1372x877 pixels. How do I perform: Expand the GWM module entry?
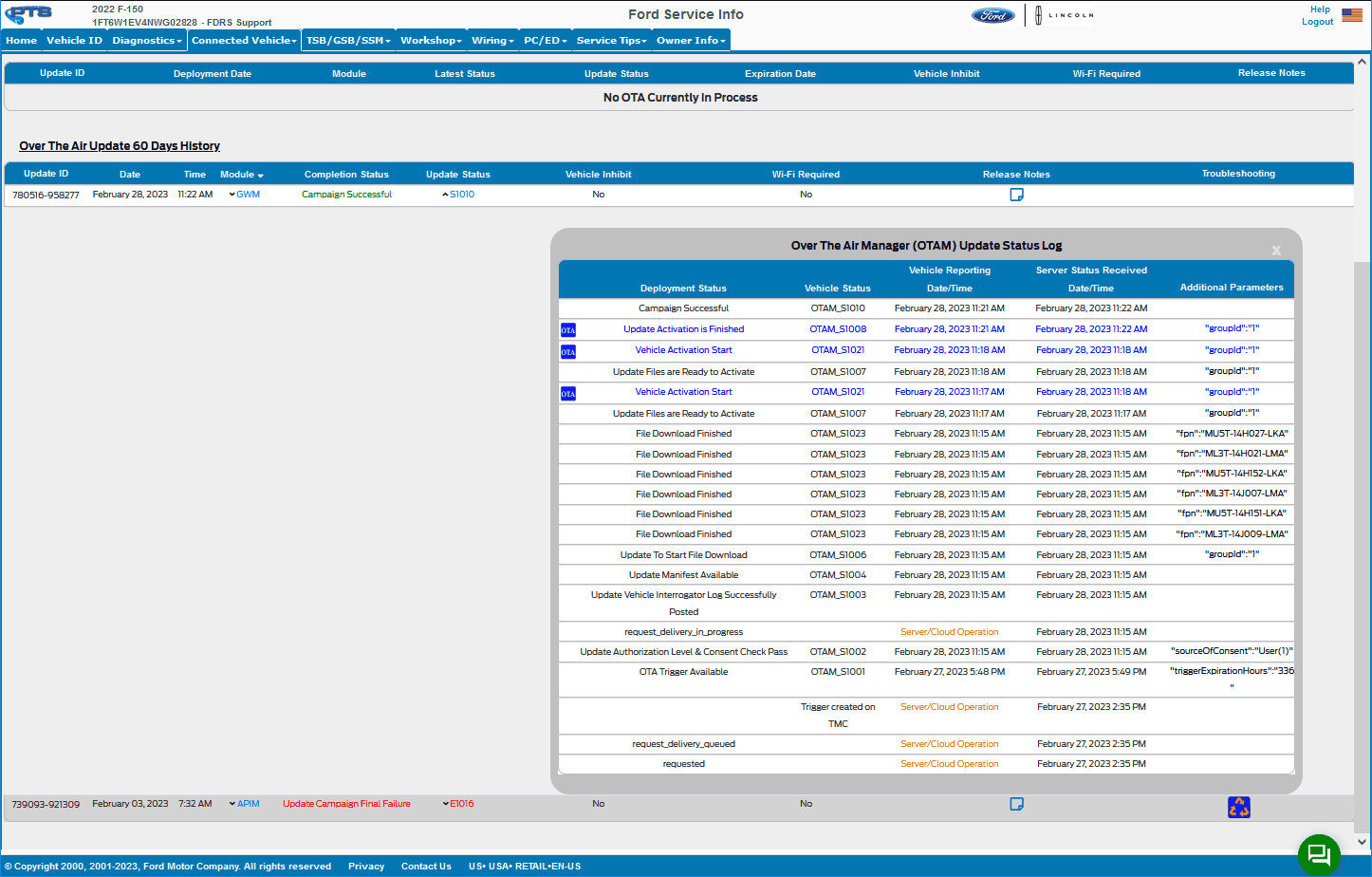click(x=244, y=195)
